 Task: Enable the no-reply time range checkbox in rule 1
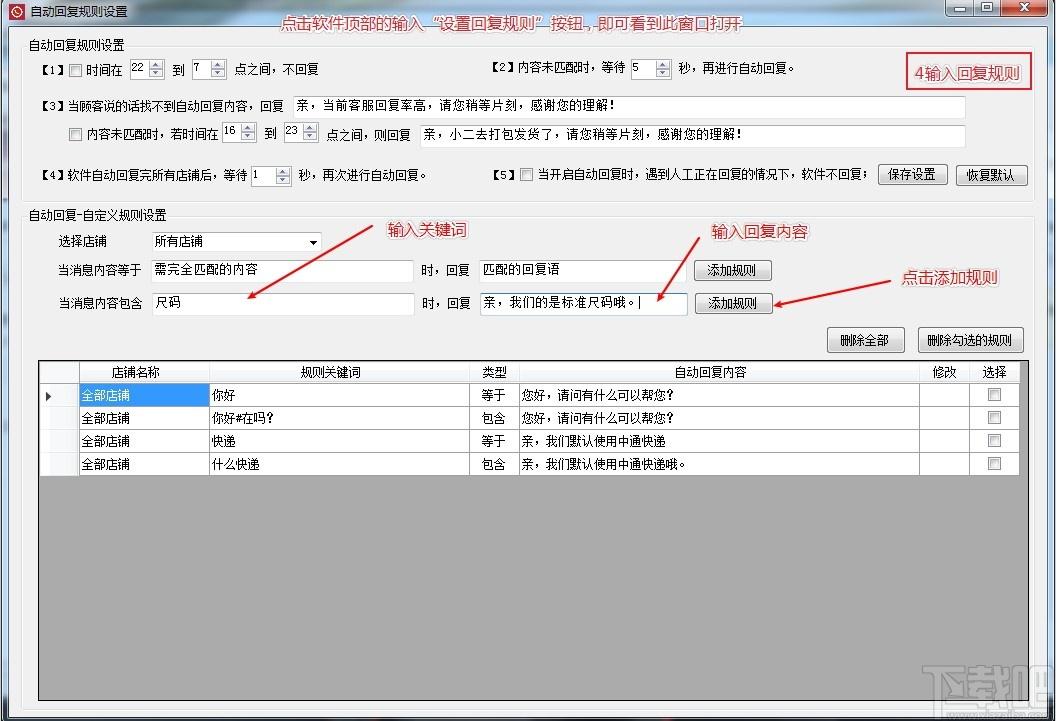76,70
